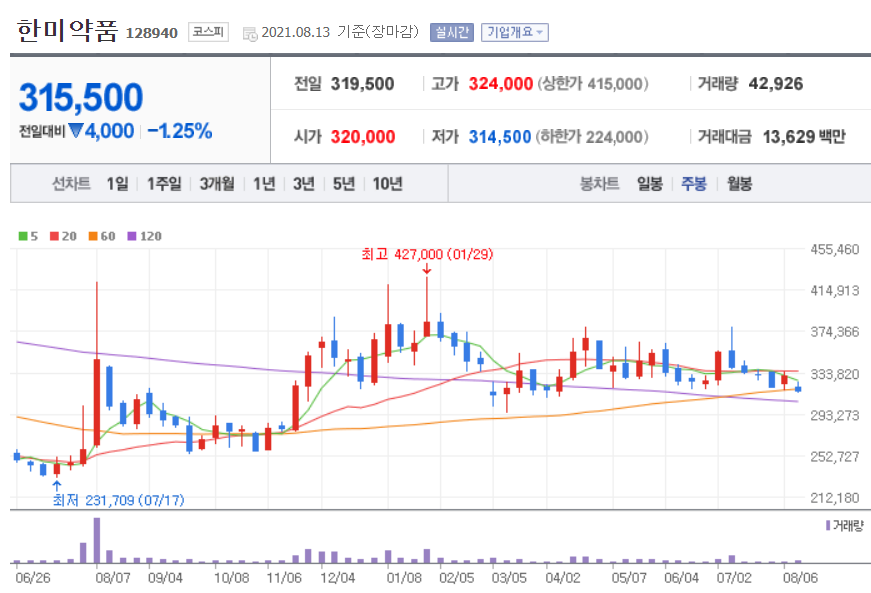Click the 09/04 date axis label
Screen dimensions: 871x593
[165, 578]
